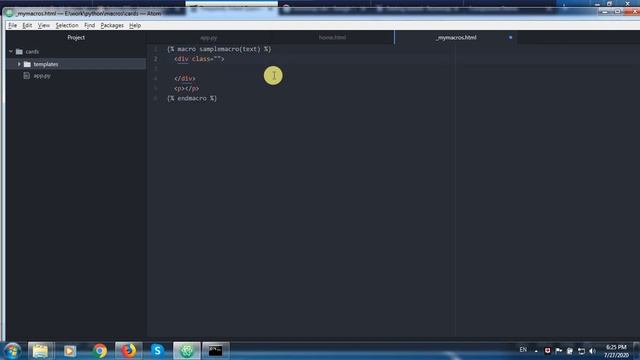Image resolution: width=640 pixels, height=360 pixels.
Task: Open the Packages menu
Action: point(112,25)
